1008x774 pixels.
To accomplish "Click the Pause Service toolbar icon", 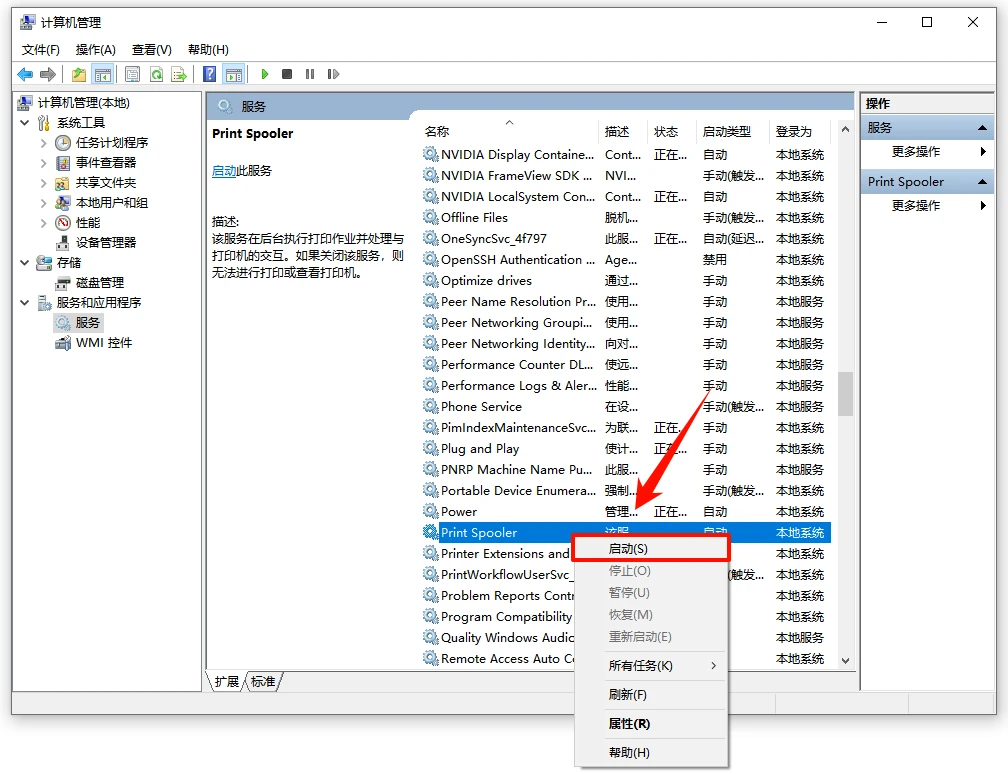I will [x=310, y=75].
